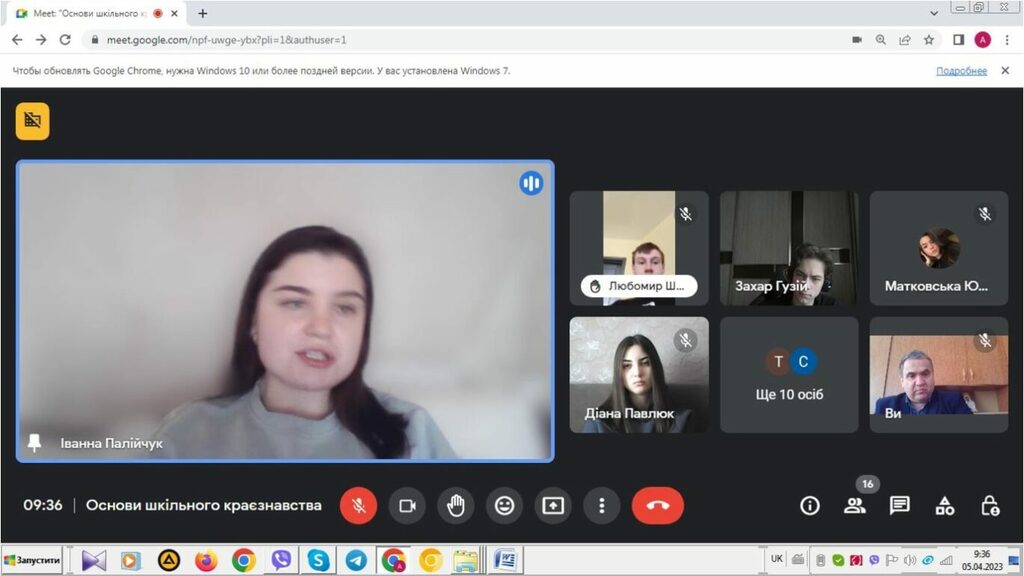
Task: Open the Activities panel icon
Action: coord(945,506)
